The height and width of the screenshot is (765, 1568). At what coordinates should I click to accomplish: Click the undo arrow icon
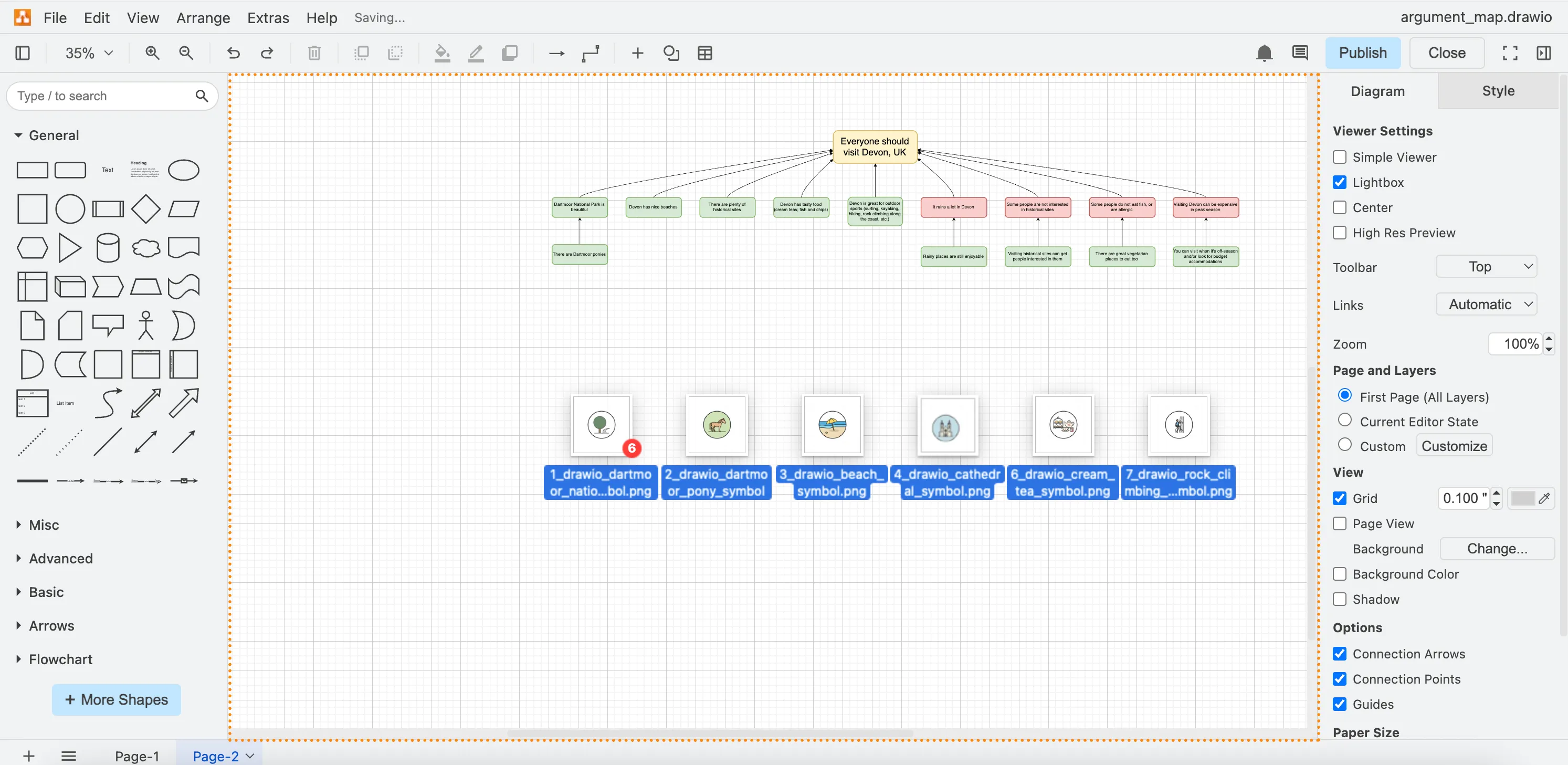[x=233, y=53]
